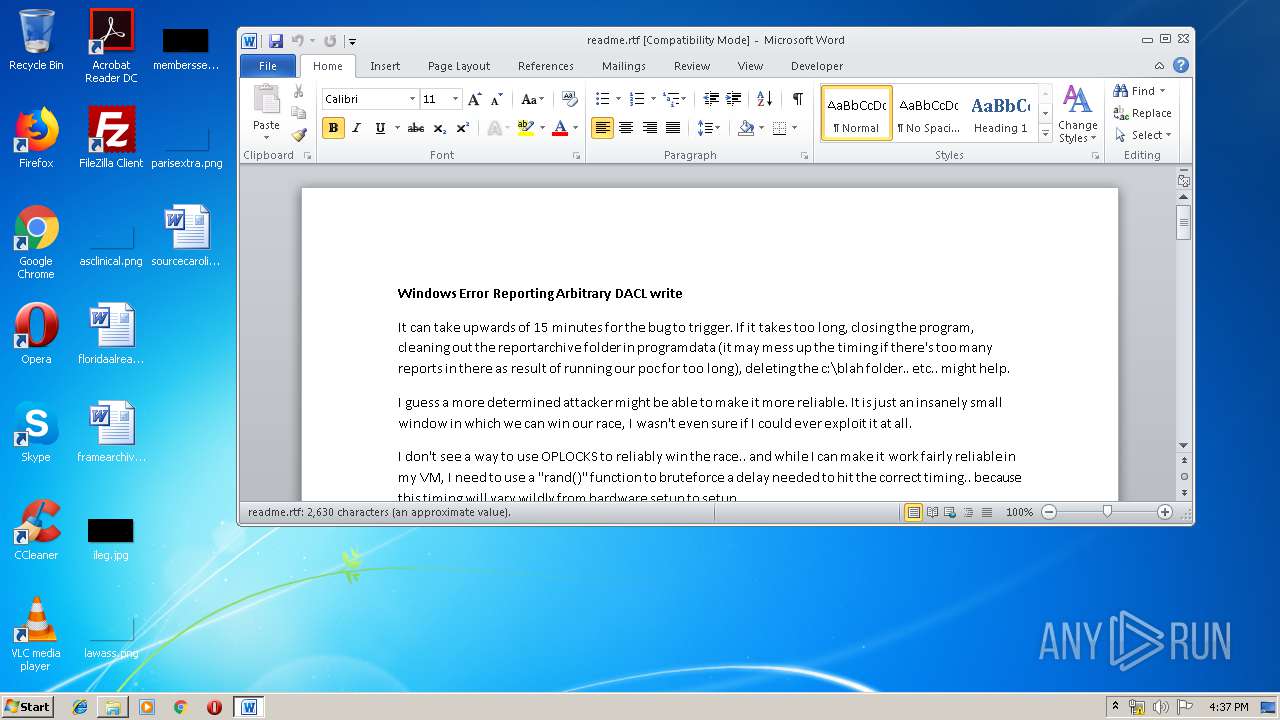1280x720 pixels.
Task: Open font size dropdown
Action: [455, 99]
